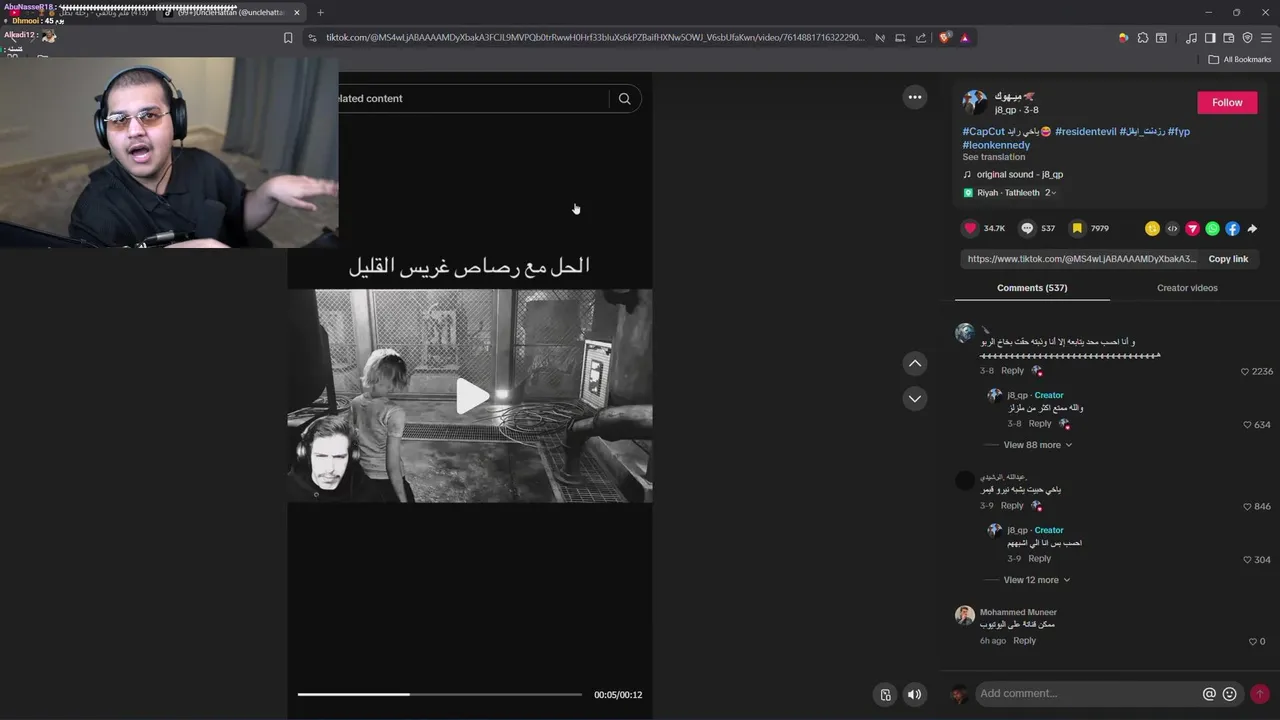This screenshot has width=1280, height=720.
Task: Open the Leo AI colorful icon
Action: click(1123, 38)
